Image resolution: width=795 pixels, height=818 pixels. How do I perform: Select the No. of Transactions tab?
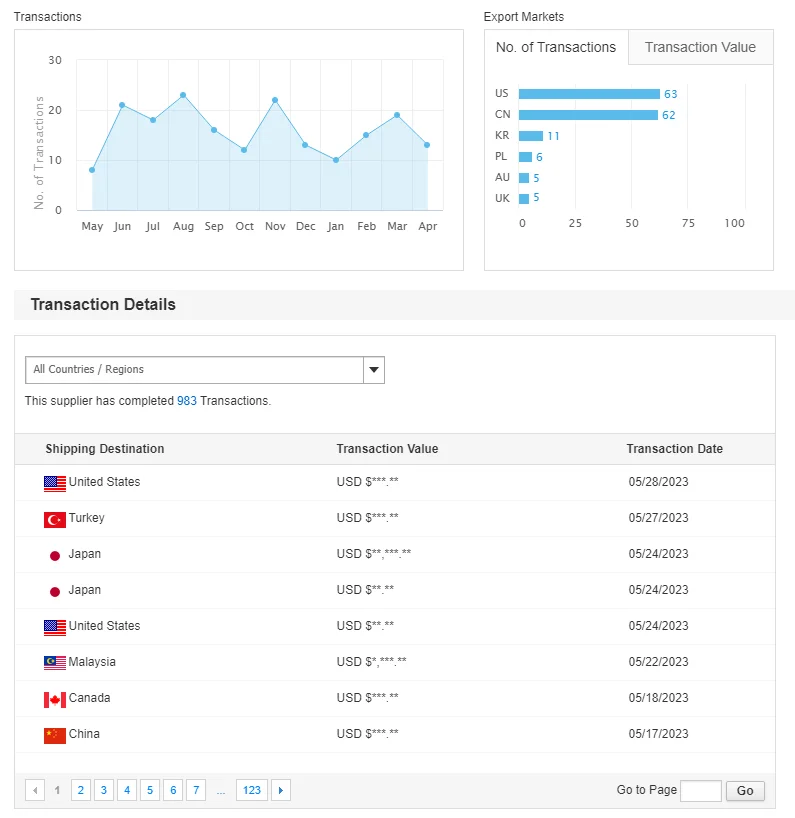pos(556,47)
